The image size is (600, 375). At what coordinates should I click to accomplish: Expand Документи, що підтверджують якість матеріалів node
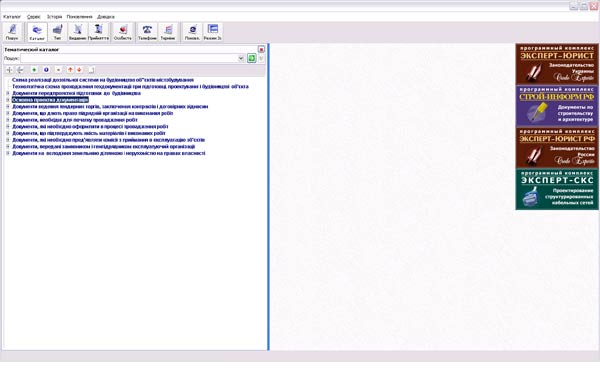[x=8, y=133]
